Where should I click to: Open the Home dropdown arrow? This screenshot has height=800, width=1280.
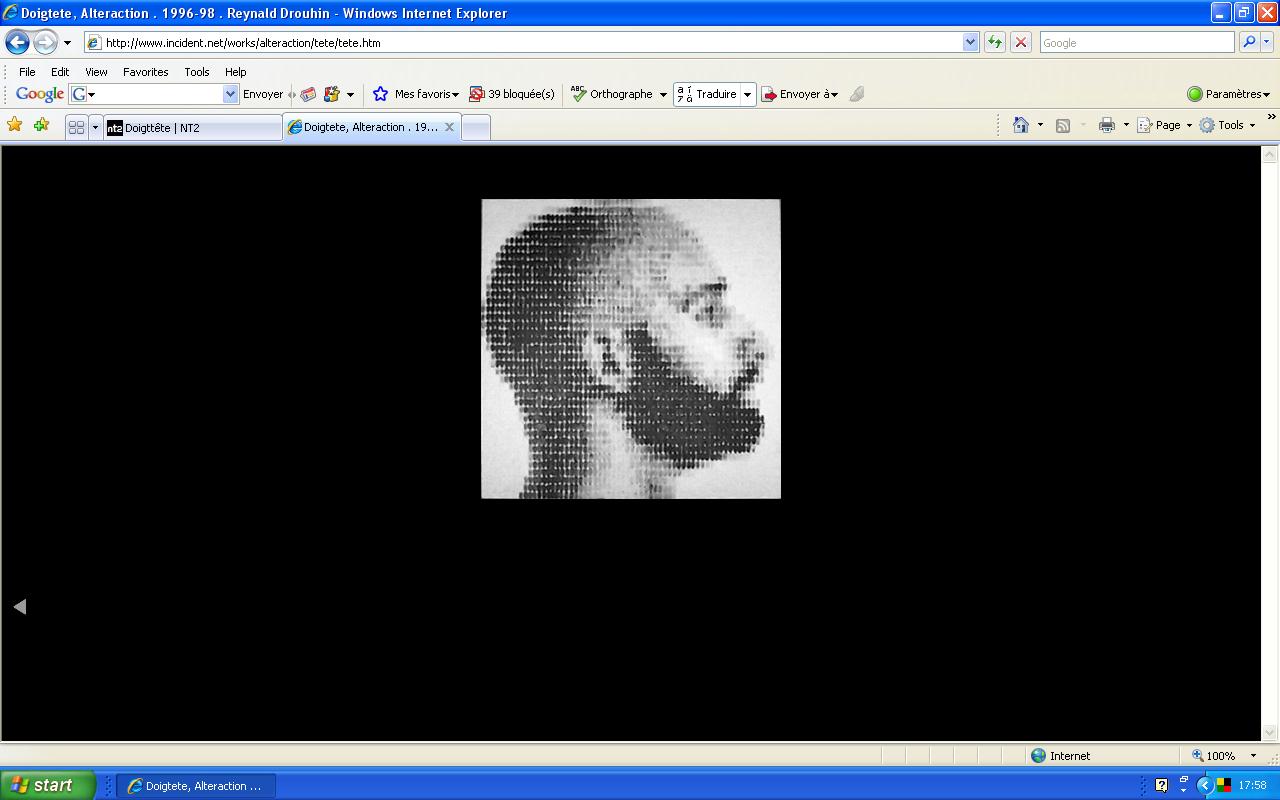1040,125
